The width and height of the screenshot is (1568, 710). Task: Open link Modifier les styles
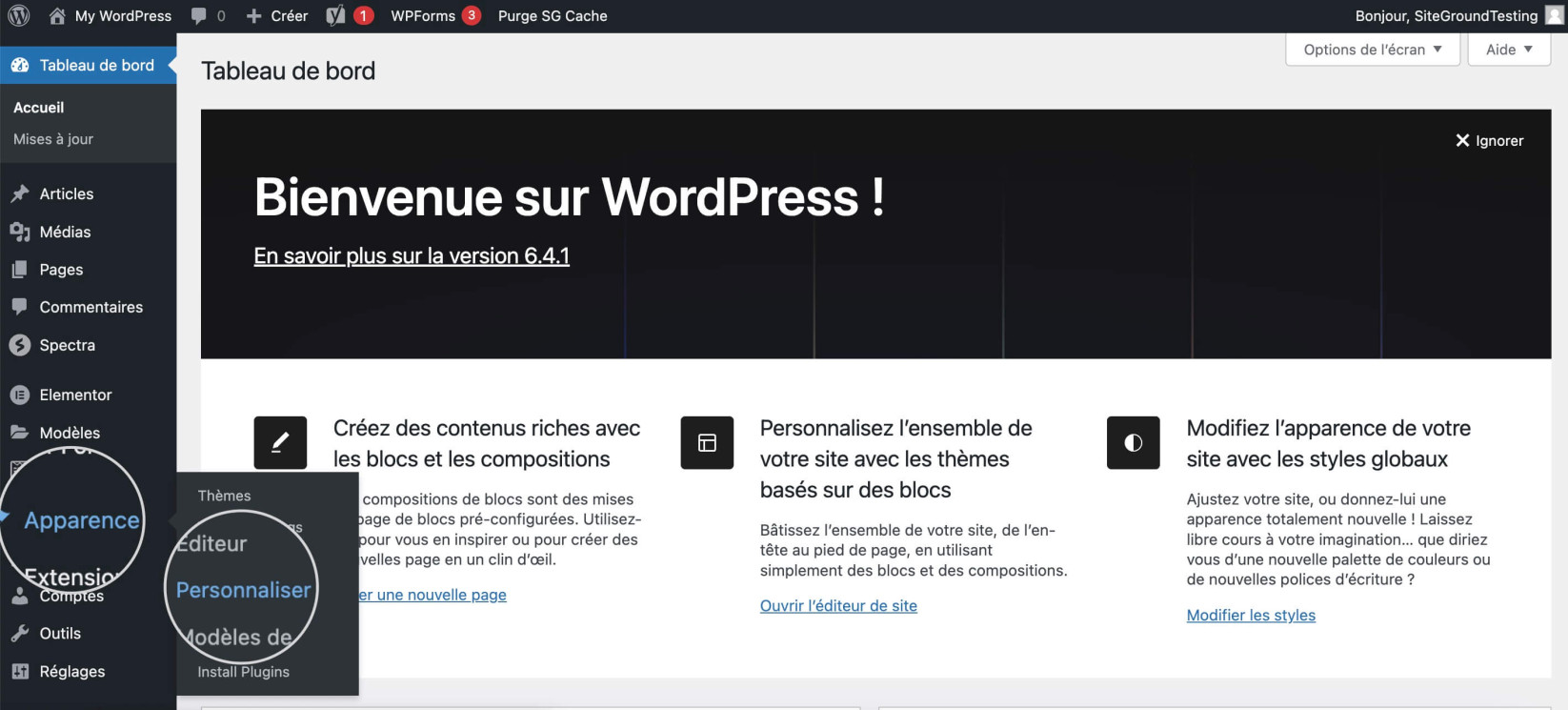point(1251,616)
